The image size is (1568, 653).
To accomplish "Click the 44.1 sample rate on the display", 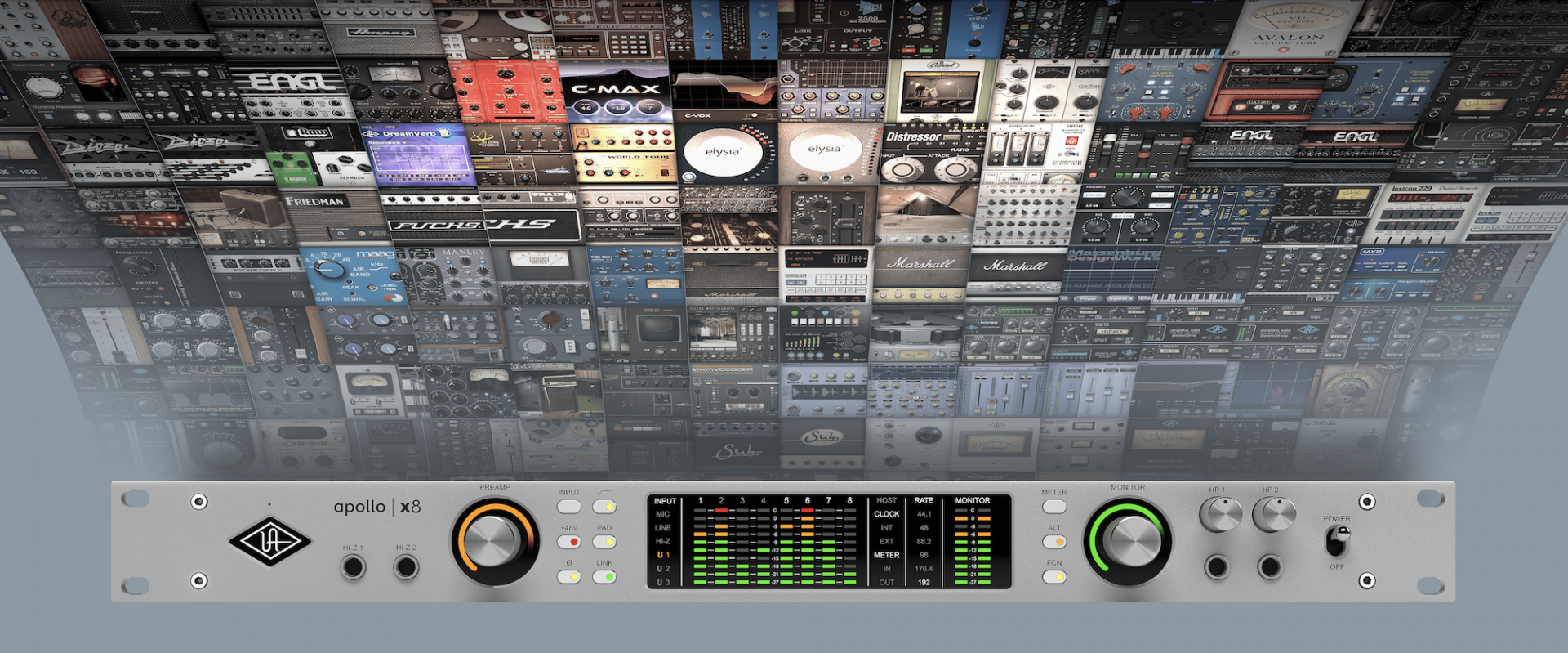I will click(924, 514).
